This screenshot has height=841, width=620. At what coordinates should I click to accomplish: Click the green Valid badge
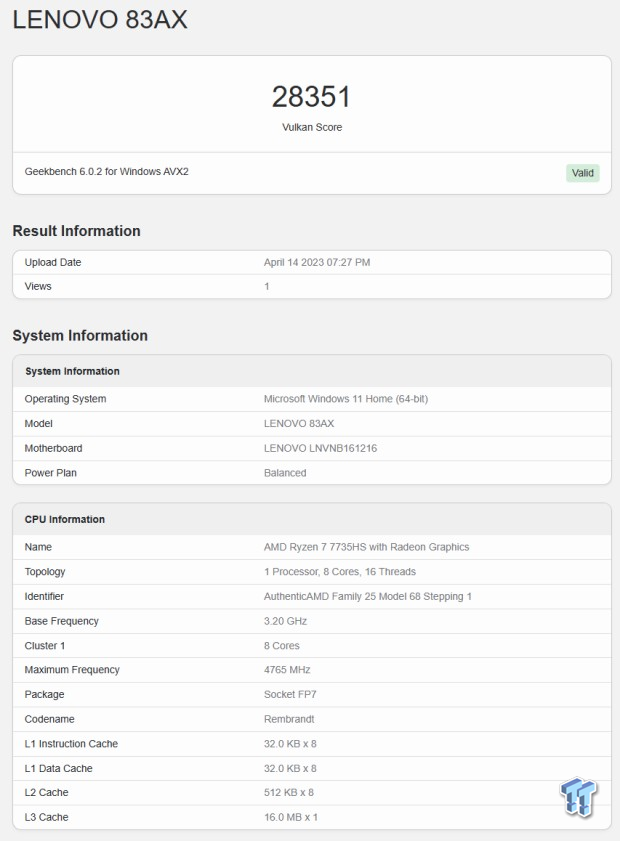coord(582,173)
